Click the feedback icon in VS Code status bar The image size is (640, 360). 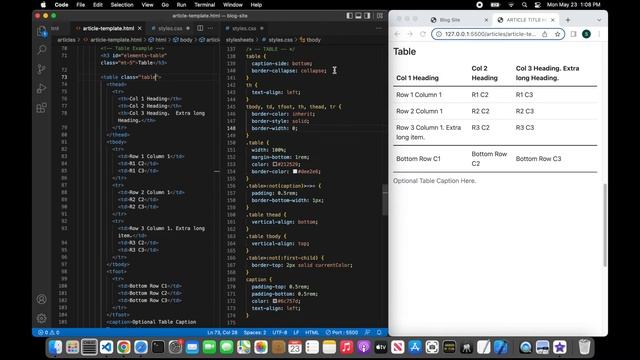pyautogui.click(x=368, y=332)
